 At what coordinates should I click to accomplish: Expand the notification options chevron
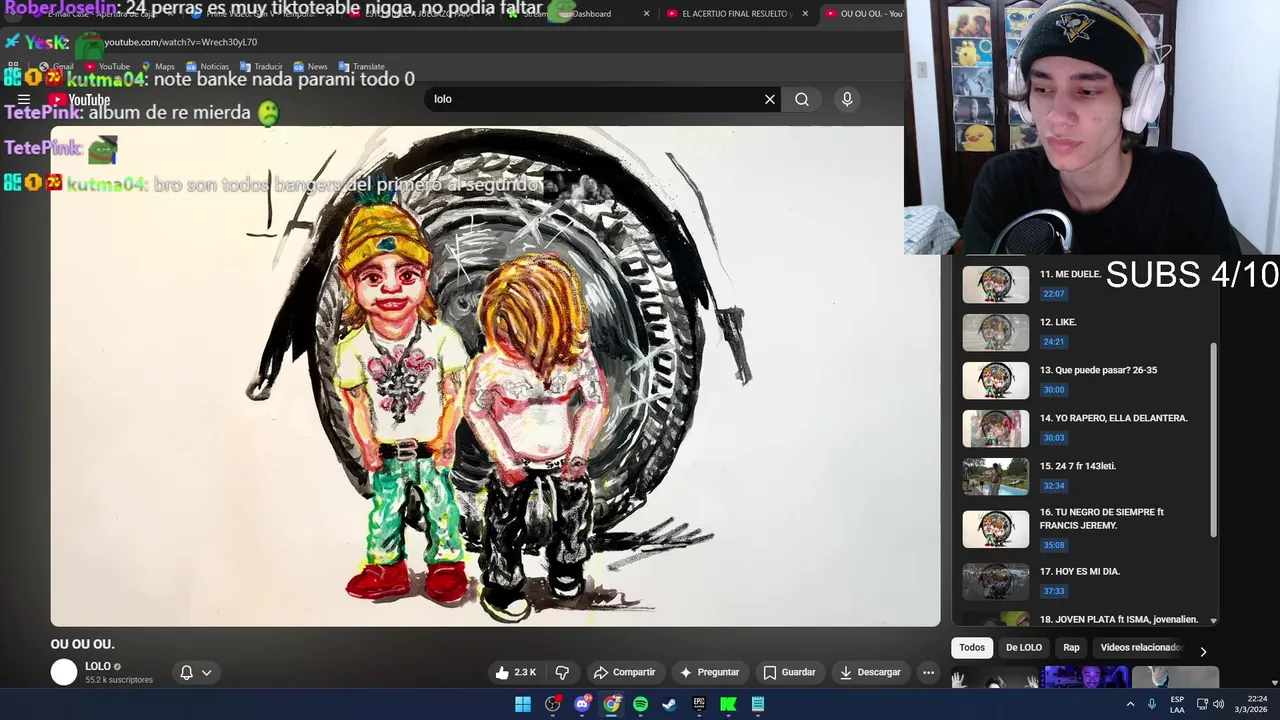pyautogui.click(x=207, y=672)
